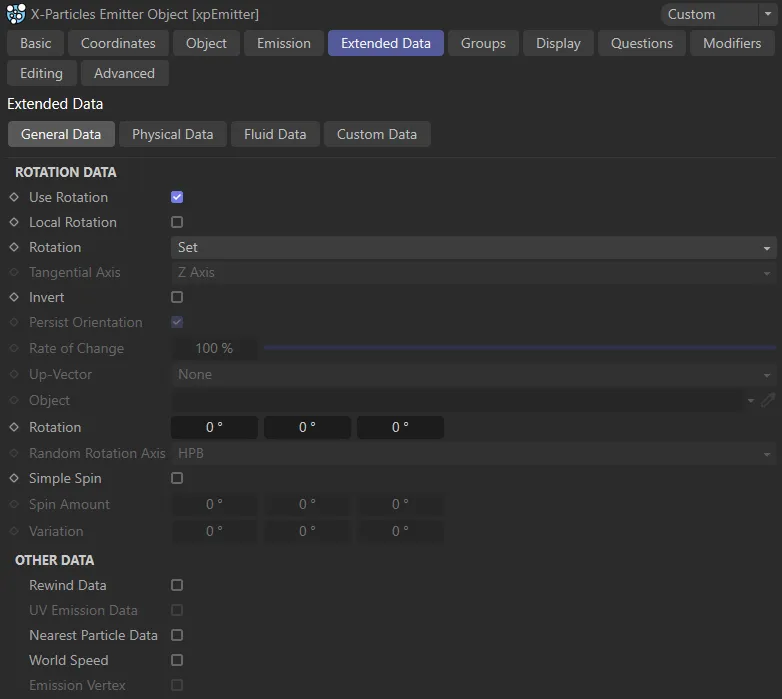Toggle the UV Emission Data checkbox
Image resolution: width=782 pixels, height=699 pixels.
click(x=177, y=610)
